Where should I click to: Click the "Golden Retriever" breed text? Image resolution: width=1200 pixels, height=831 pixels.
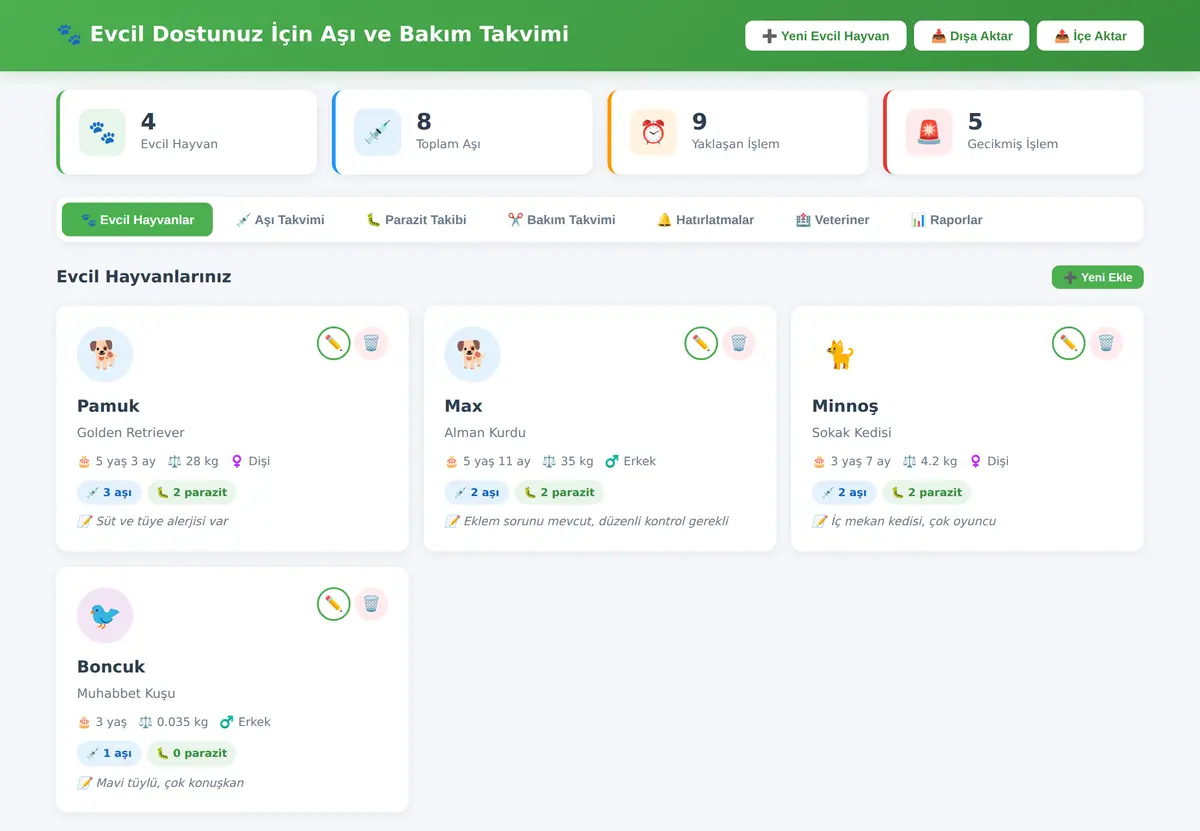click(x=131, y=433)
